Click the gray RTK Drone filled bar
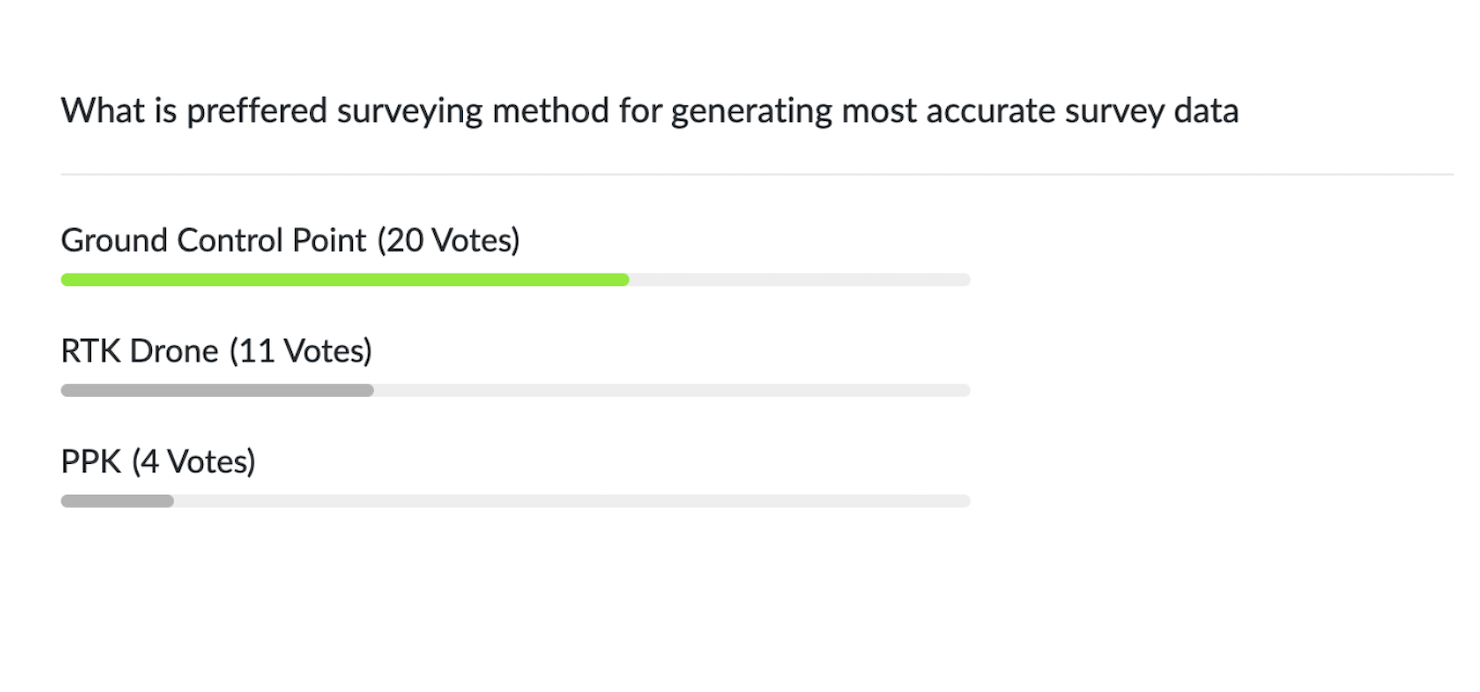Viewport: 1480px width, 692px height. pyautogui.click(x=217, y=390)
